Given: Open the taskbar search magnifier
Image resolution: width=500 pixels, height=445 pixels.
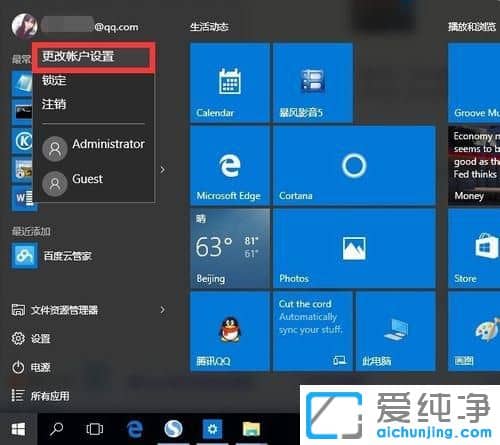Looking at the screenshot, I should (56, 429).
